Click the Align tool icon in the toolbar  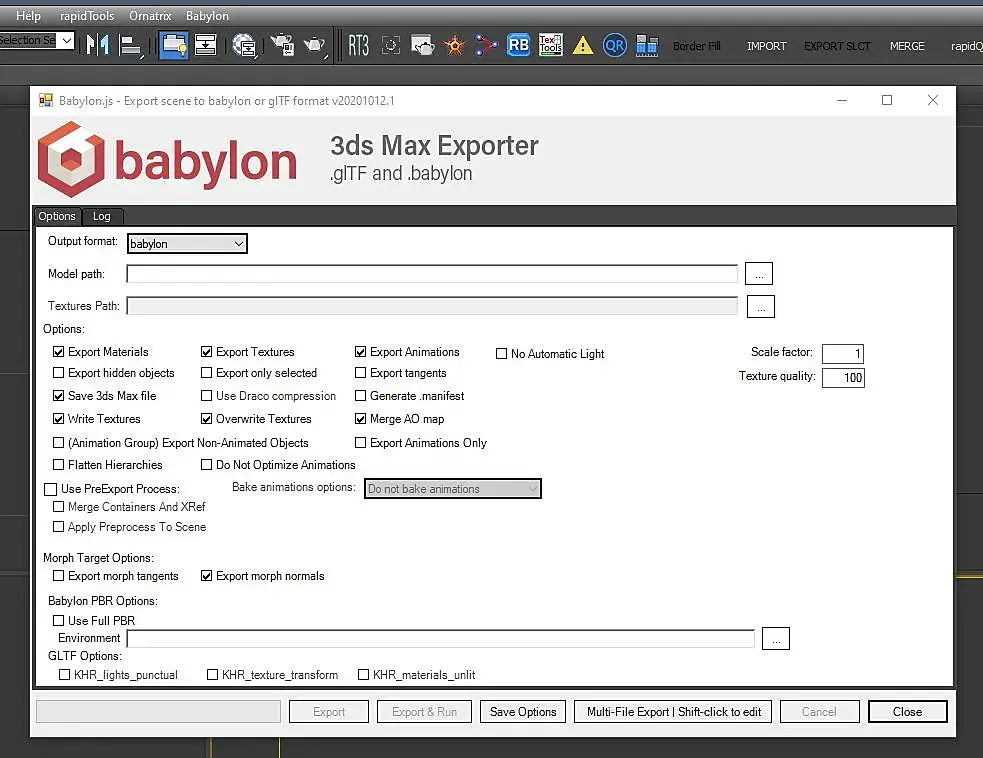(130, 46)
